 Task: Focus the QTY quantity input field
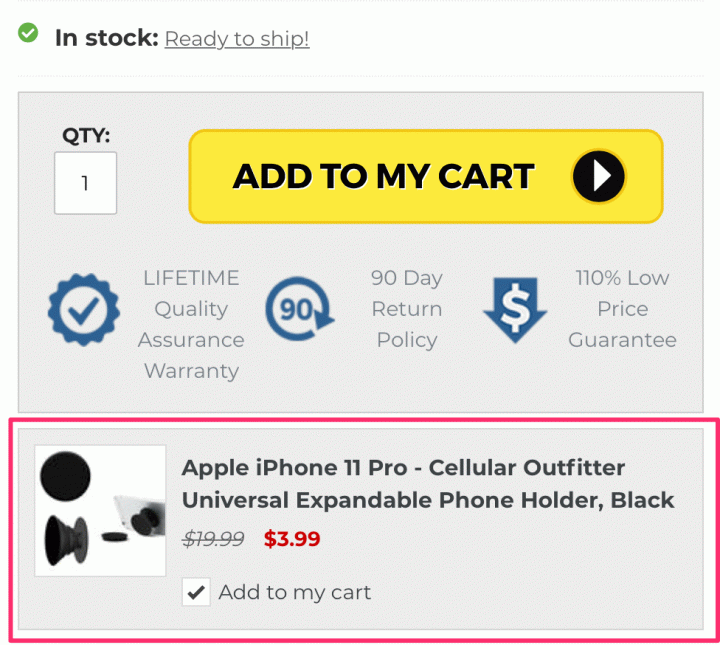point(85,183)
